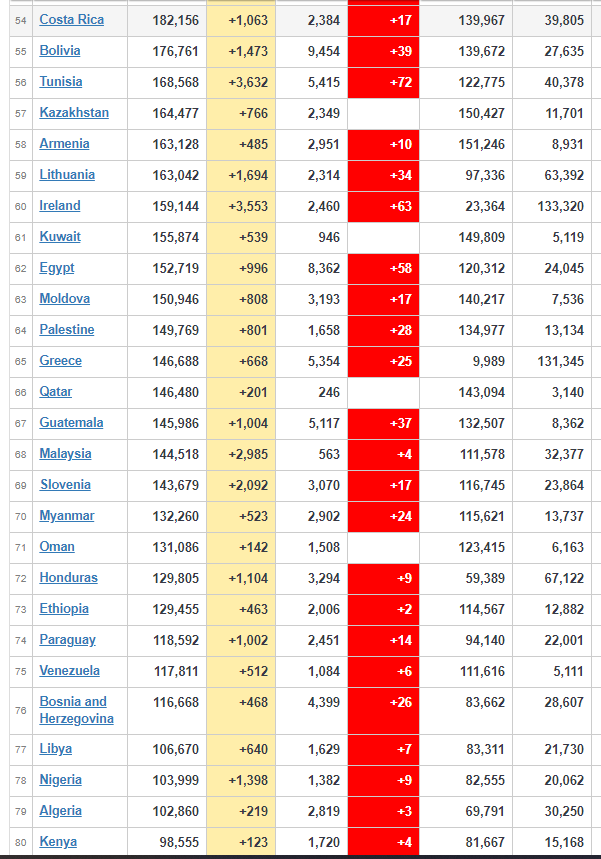Open the Greece country link

(60, 360)
